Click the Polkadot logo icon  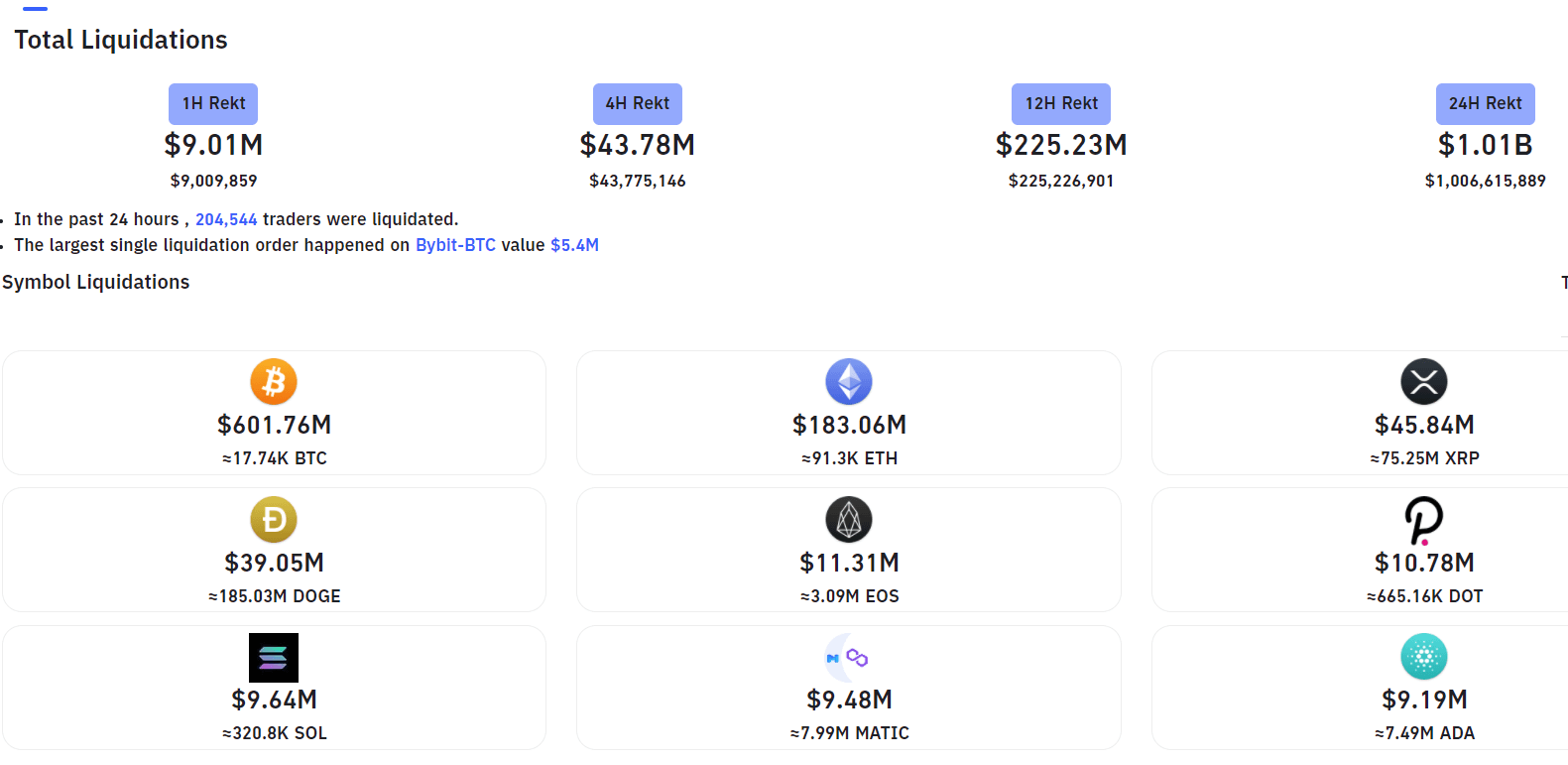click(x=1424, y=520)
